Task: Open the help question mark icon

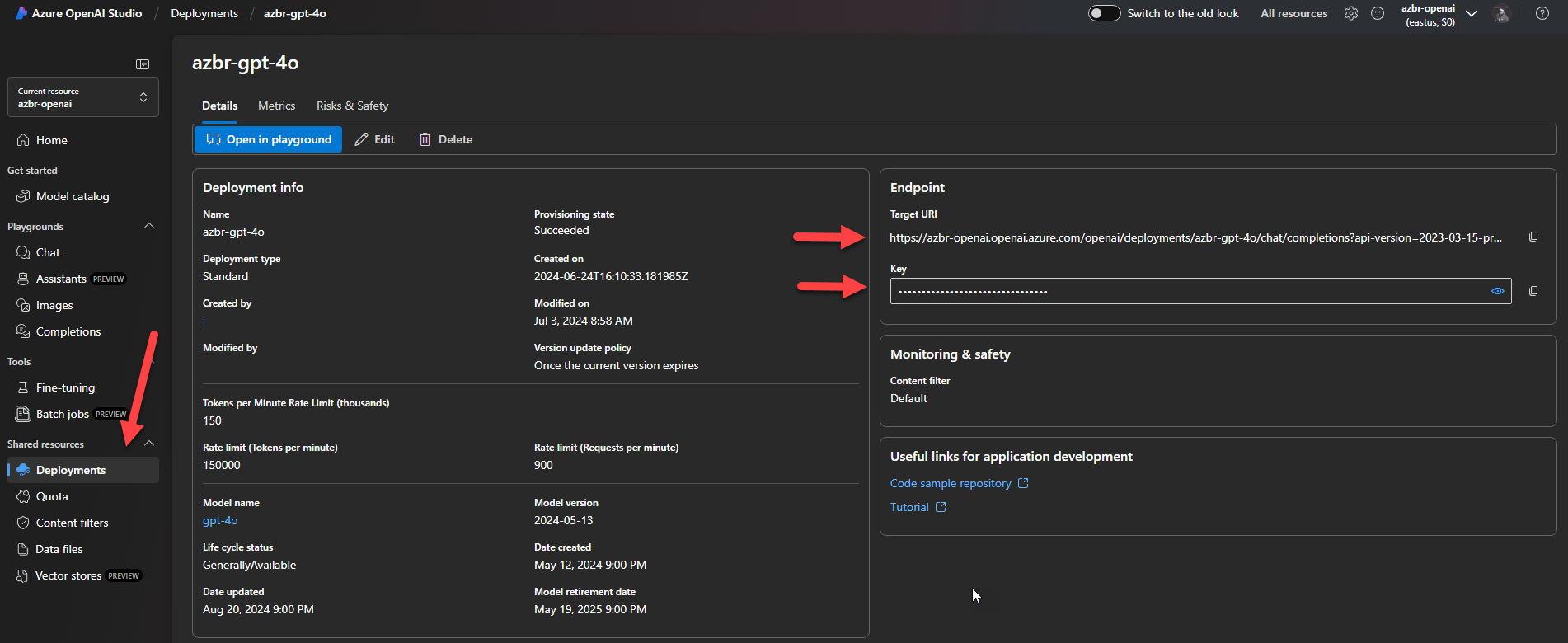Action: coord(1542,13)
